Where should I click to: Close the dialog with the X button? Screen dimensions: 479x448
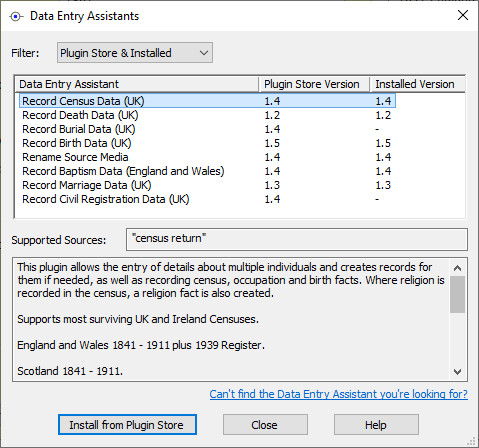coord(463,15)
